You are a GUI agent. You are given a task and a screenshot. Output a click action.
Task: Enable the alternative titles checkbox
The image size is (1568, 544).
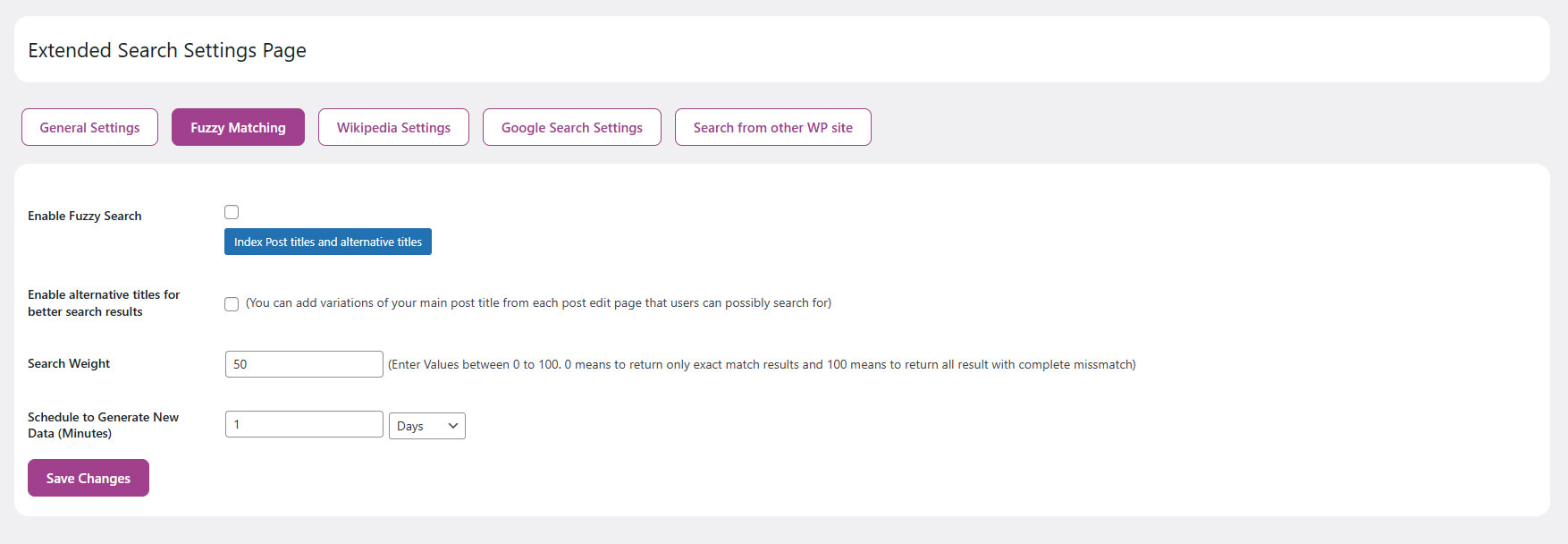[232, 304]
